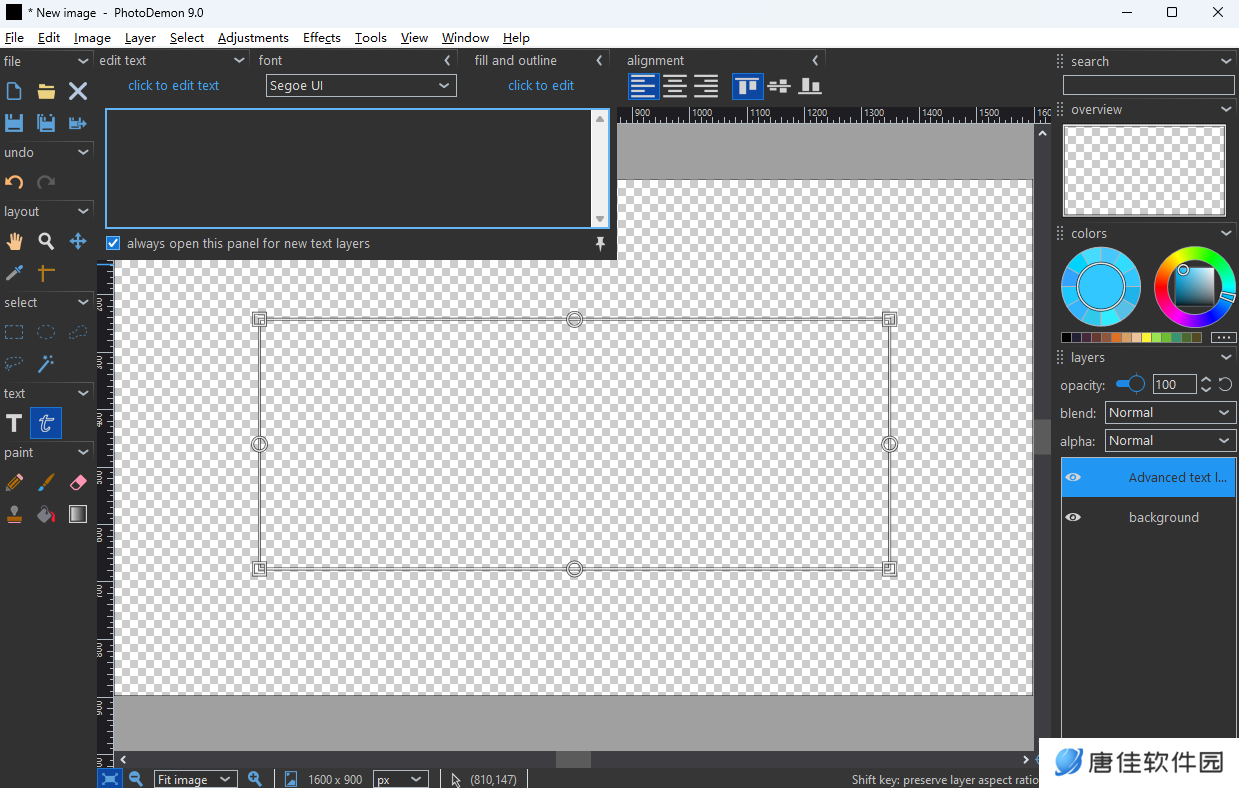
Task: Select the Magic wand tool
Action: (46, 363)
